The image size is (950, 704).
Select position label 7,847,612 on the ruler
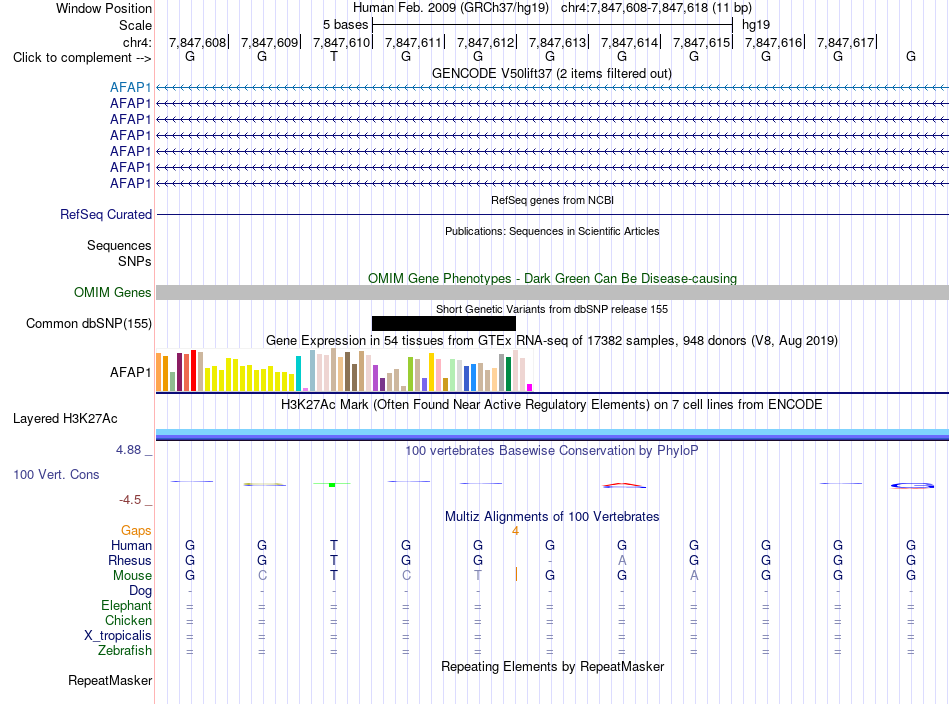[x=485, y=42]
